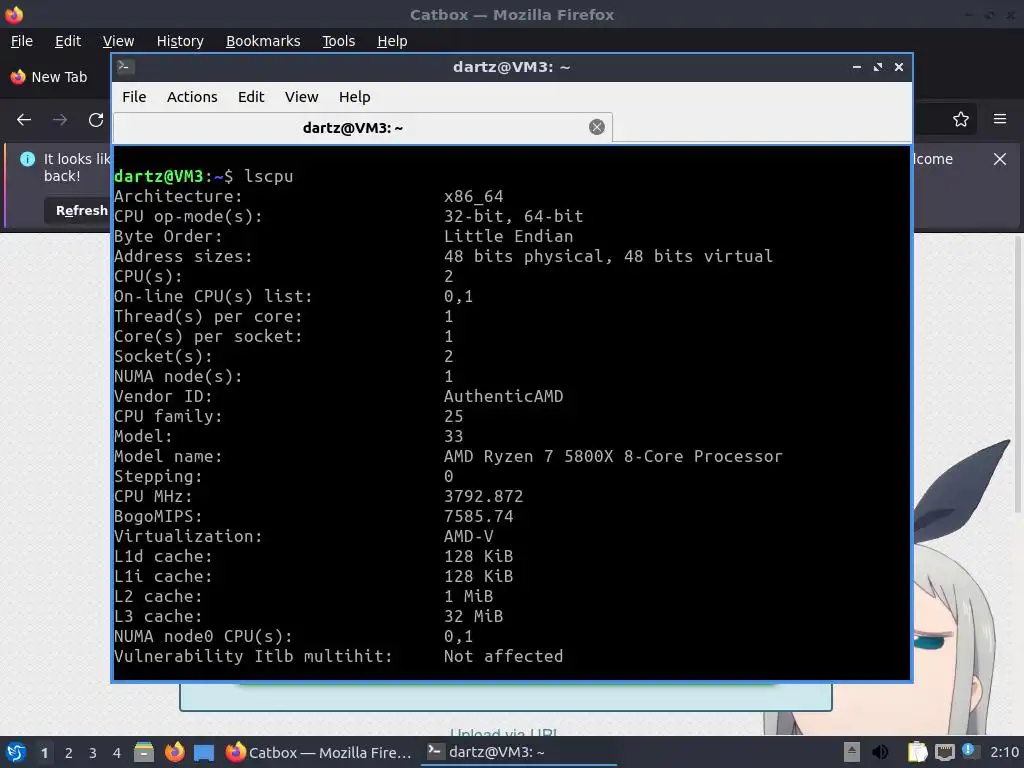This screenshot has height=768, width=1024.
Task: Click the show desktop icon in panel
Action: pyautogui.click(x=204, y=752)
